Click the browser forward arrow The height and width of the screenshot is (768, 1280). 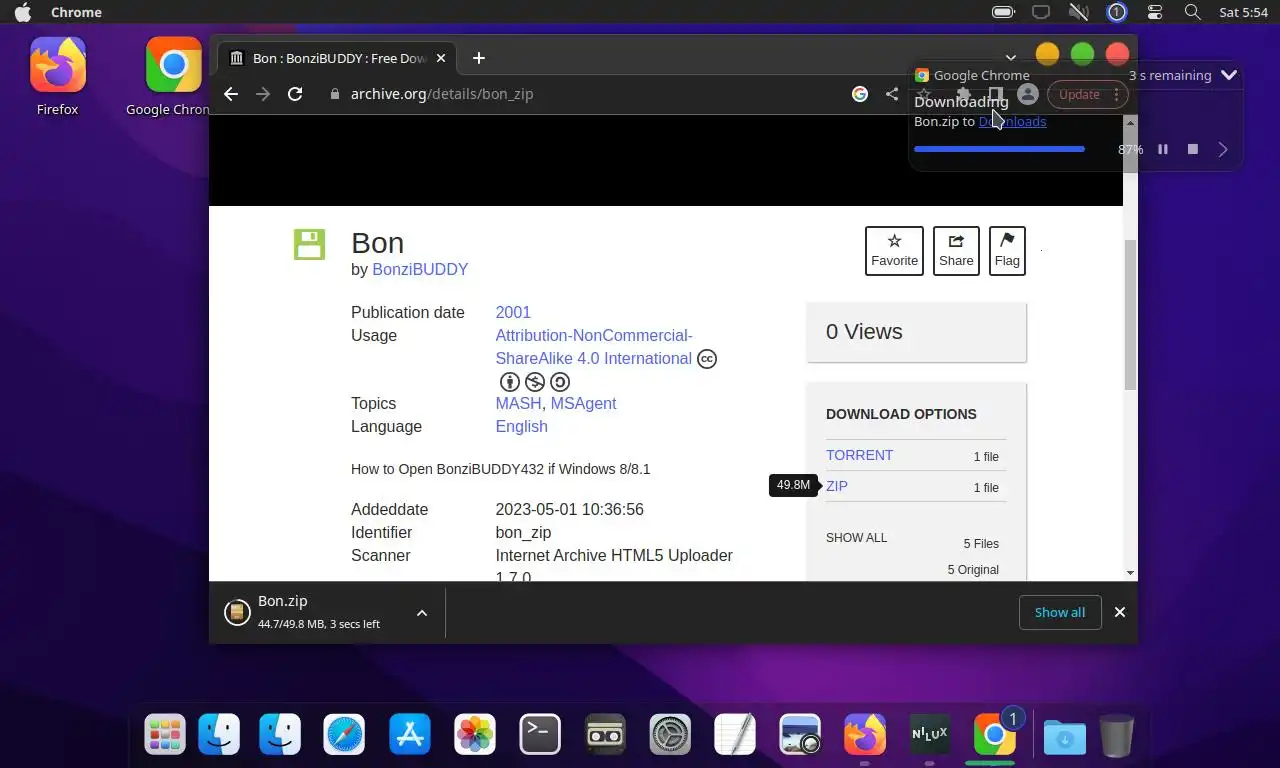[x=263, y=94]
